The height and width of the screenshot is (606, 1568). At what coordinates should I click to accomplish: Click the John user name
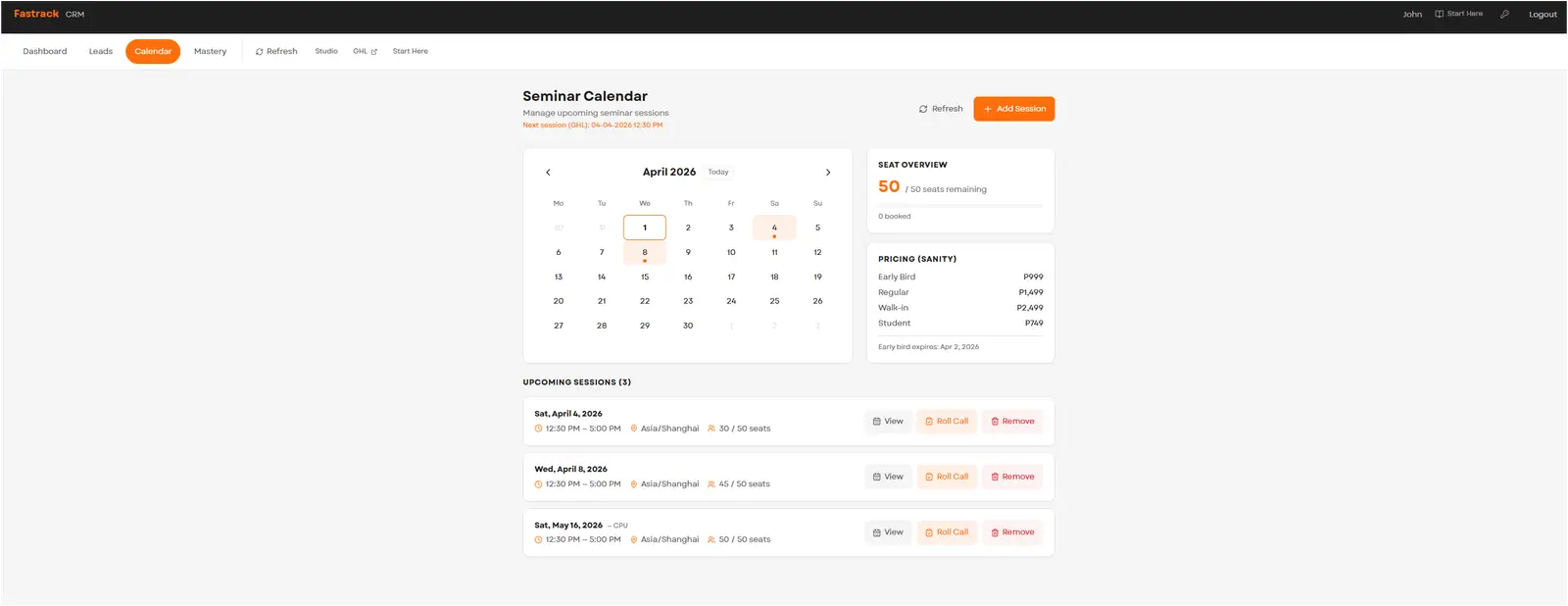pyautogui.click(x=1412, y=14)
